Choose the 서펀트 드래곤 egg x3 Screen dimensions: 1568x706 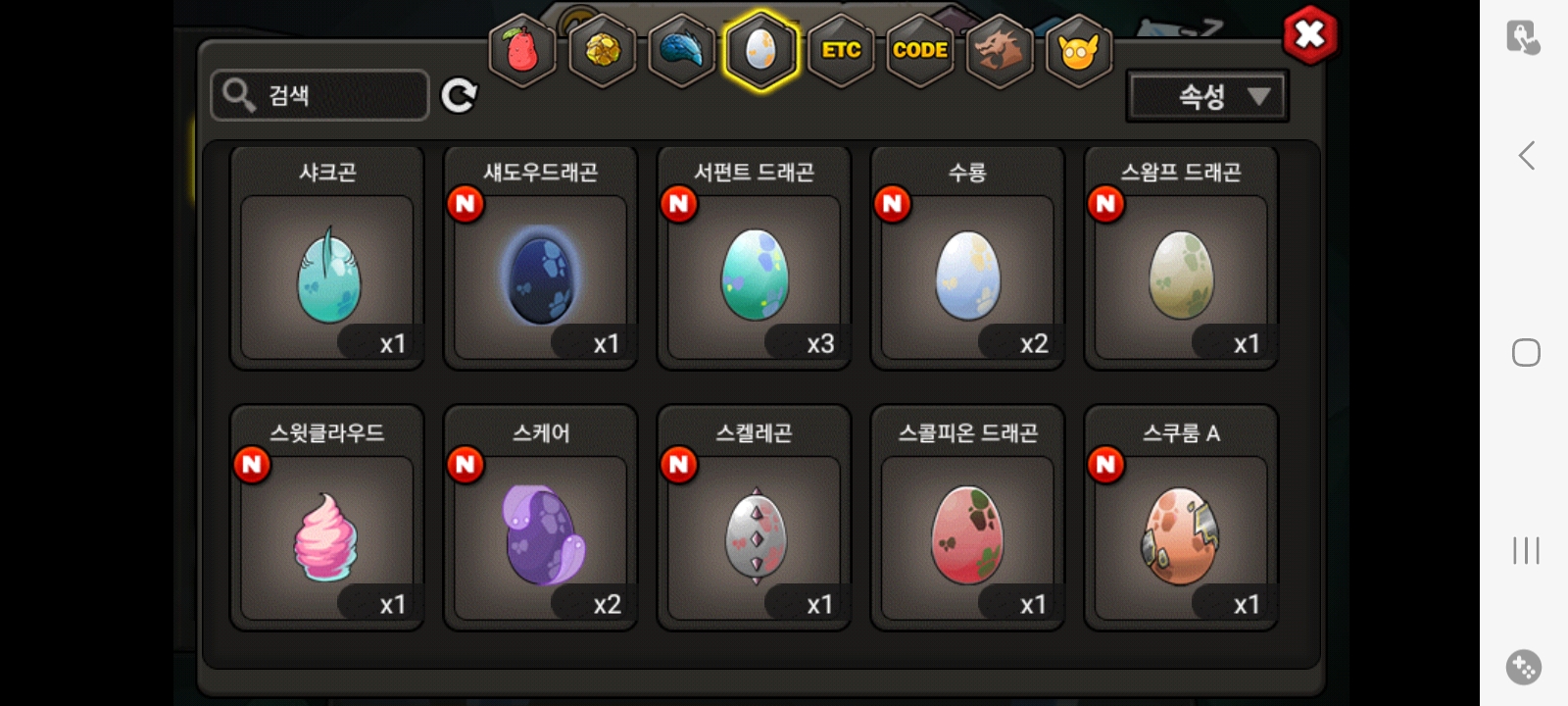click(755, 258)
